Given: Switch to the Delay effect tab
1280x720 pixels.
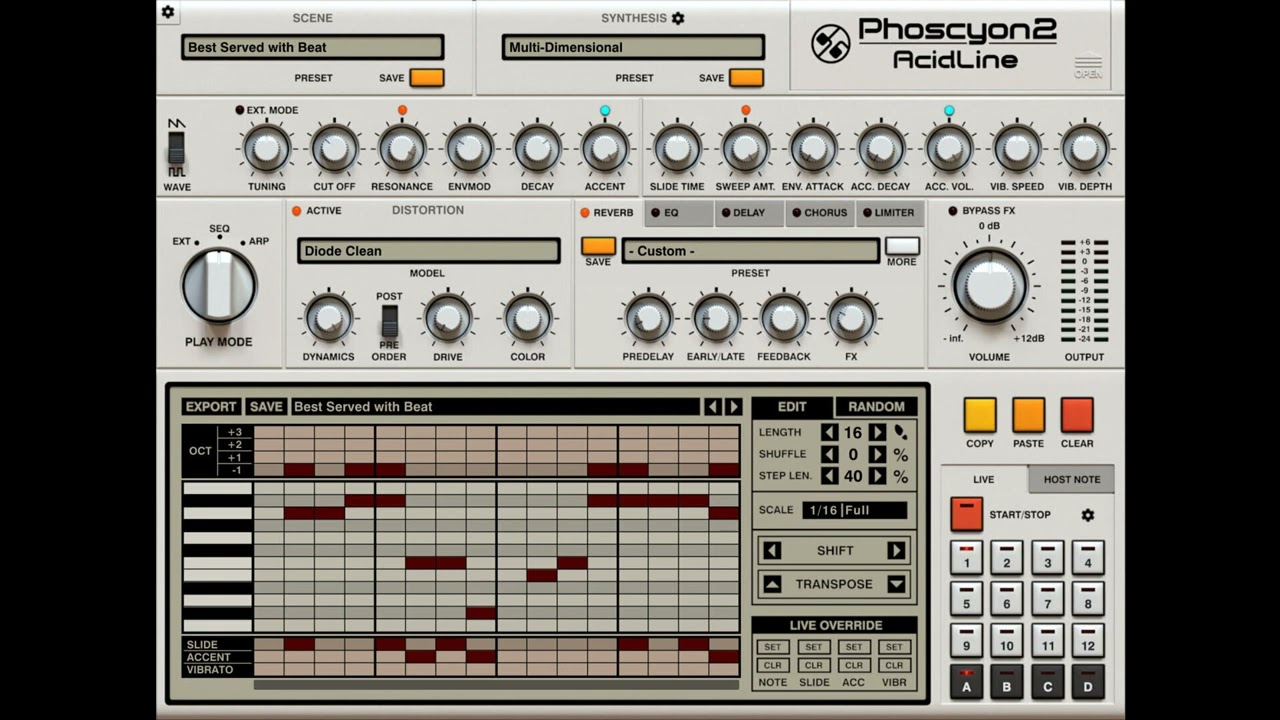Looking at the screenshot, I should 749,213.
